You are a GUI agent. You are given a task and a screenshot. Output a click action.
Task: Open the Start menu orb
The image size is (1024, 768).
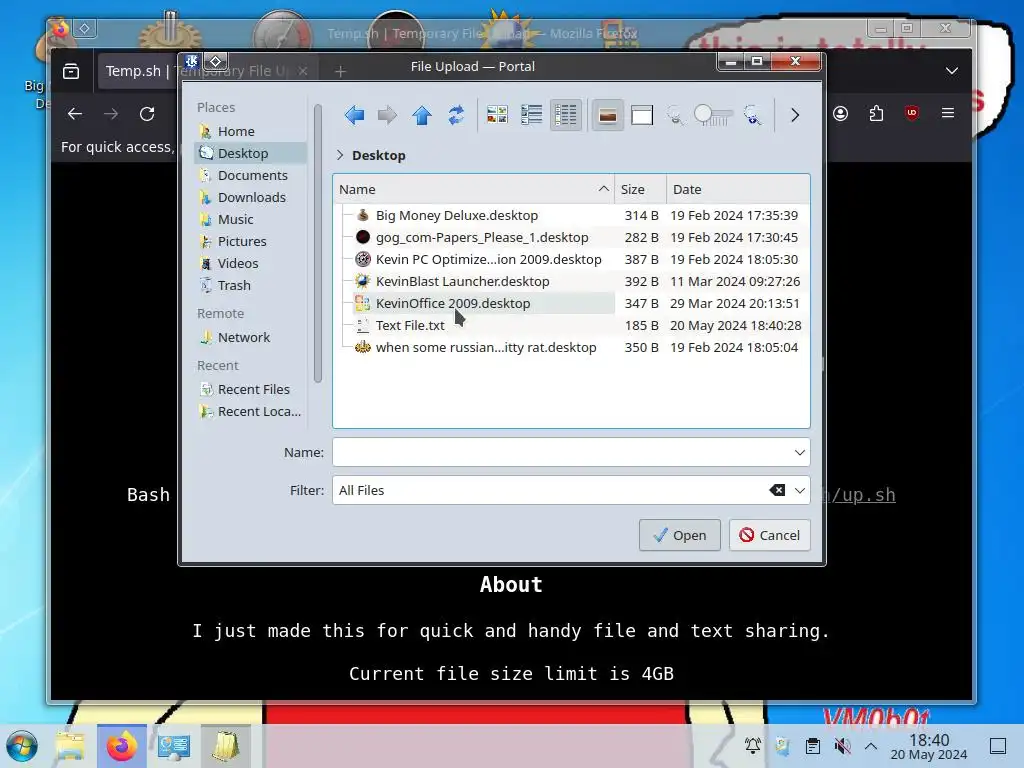tap(22, 746)
